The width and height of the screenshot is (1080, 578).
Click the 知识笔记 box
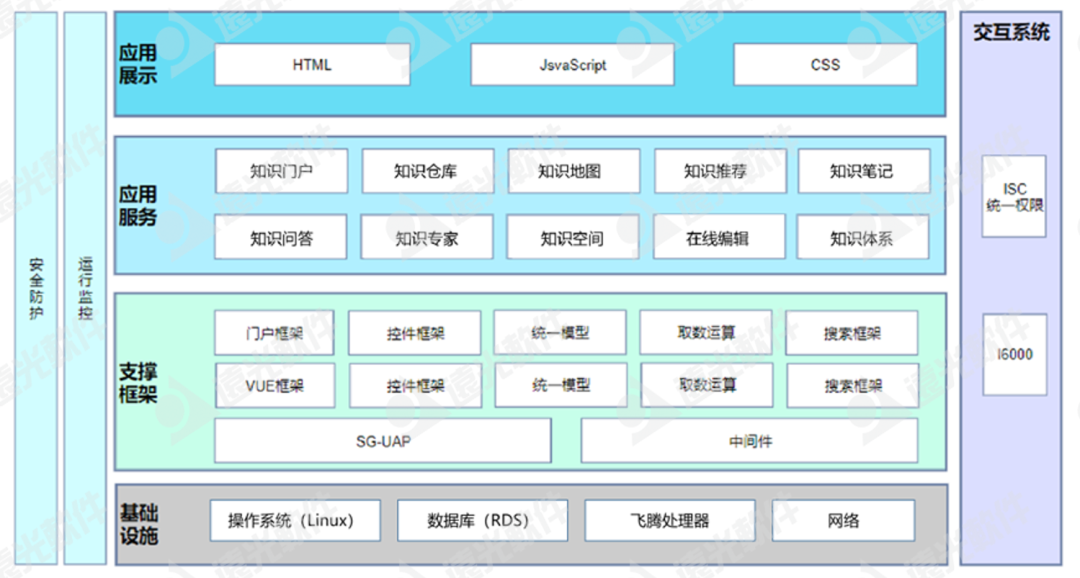point(863,171)
